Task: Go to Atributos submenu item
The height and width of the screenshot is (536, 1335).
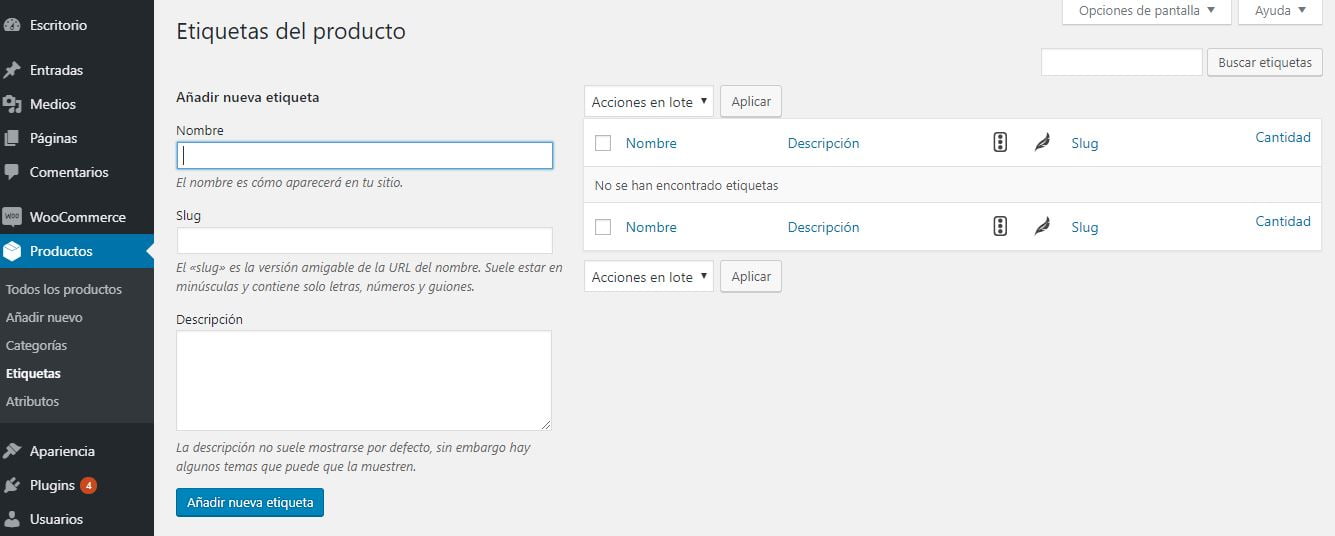Action: coord(32,401)
